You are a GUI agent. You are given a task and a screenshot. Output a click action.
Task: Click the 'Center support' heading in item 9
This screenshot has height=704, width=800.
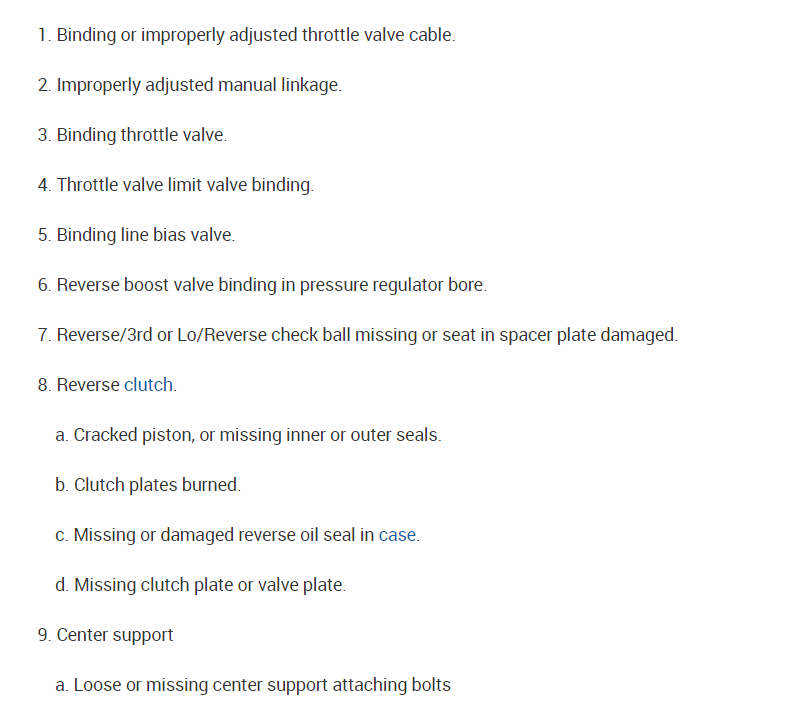(114, 635)
